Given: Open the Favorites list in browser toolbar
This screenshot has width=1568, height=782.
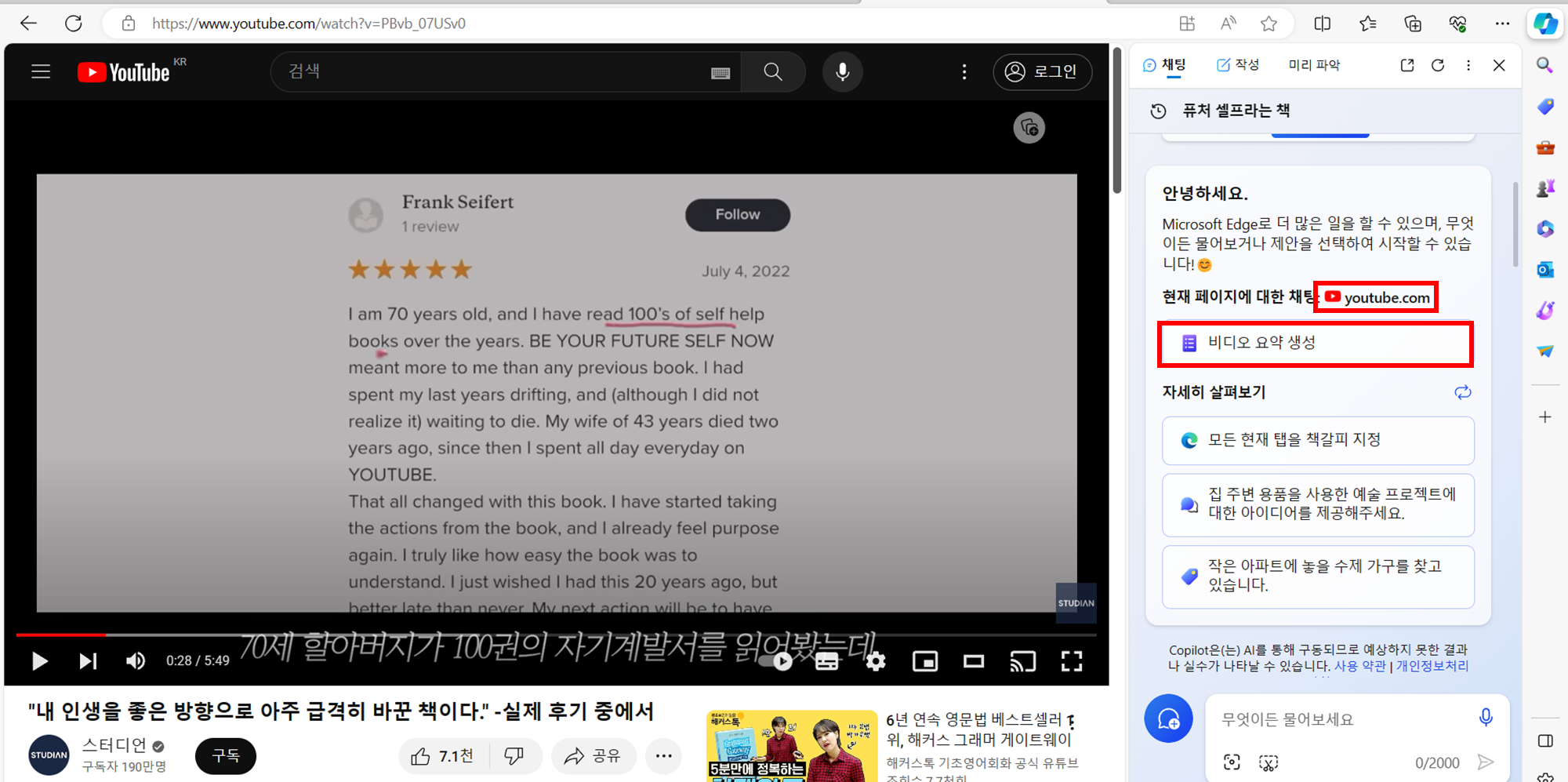Looking at the screenshot, I should click(x=1367, y=24).
